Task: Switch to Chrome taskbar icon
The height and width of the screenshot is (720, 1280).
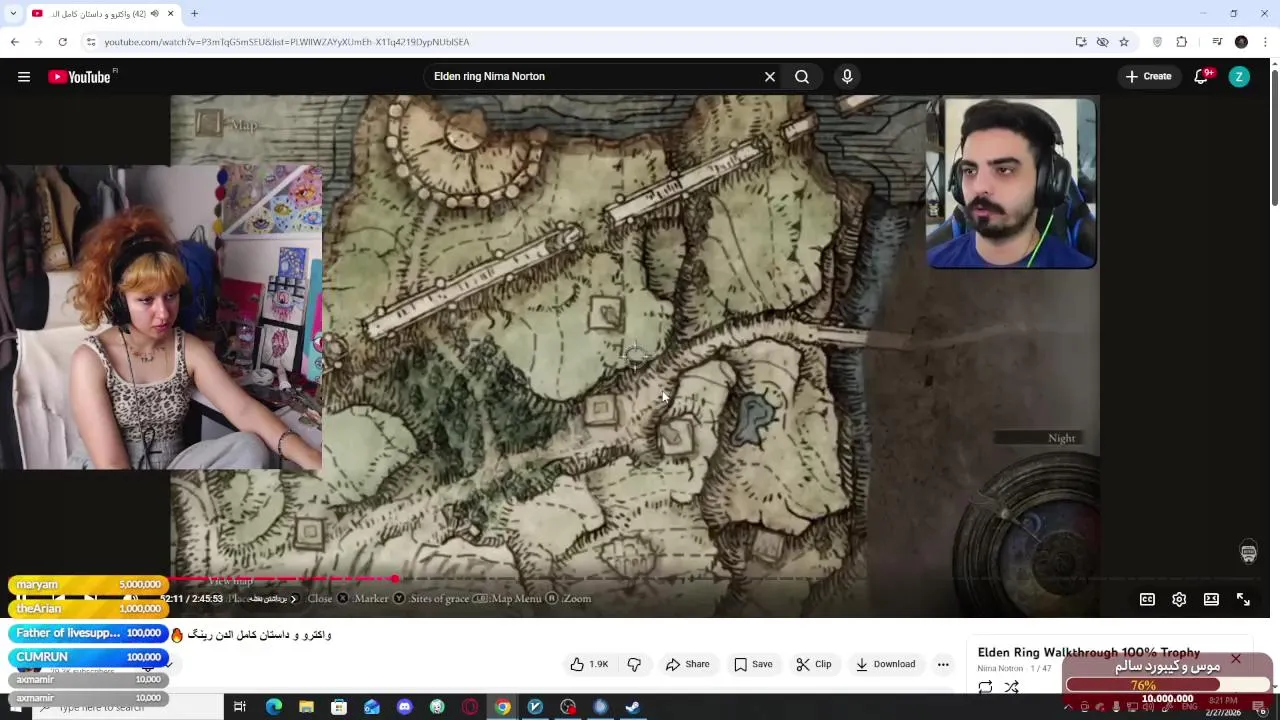Action: pos(502,707)
